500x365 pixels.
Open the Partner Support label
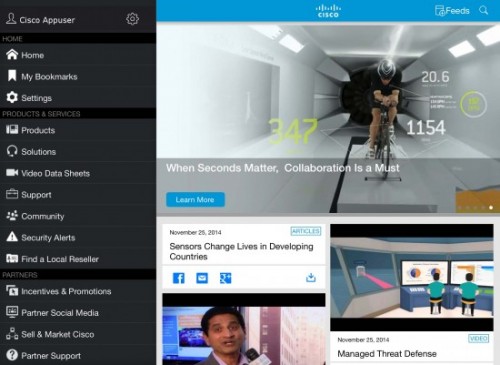click(51, 356)
